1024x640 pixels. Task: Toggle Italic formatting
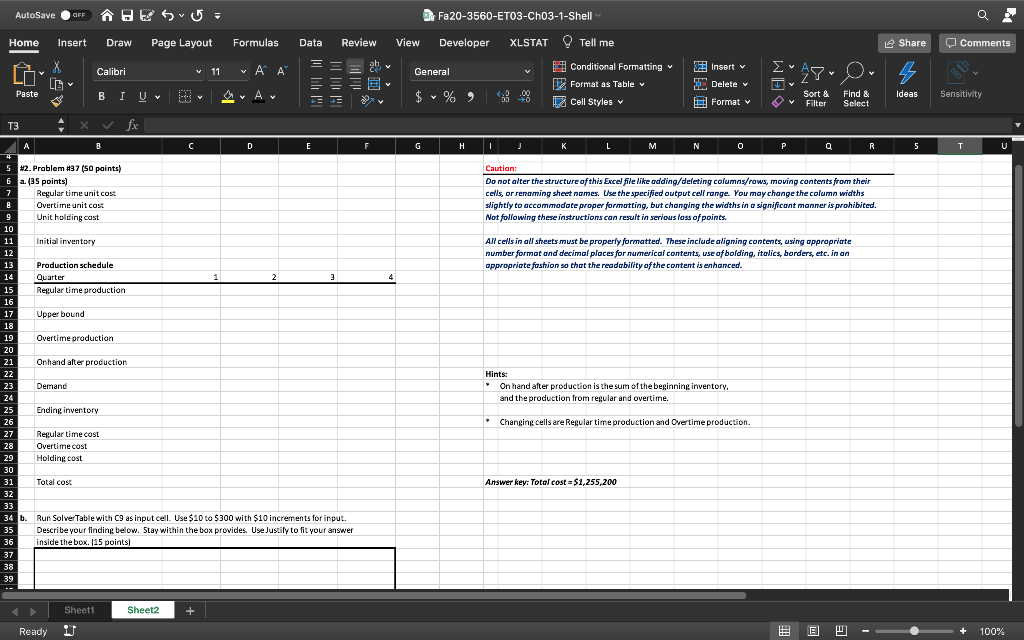[122, 96]
